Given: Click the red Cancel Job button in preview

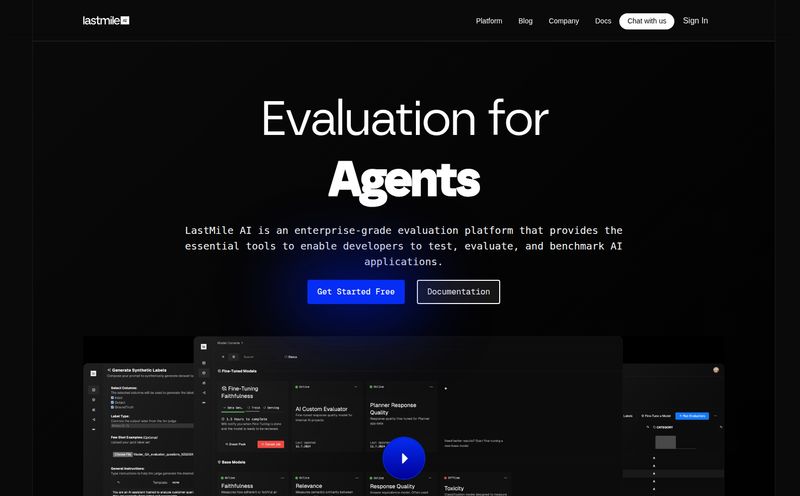Looking at the screenshot, I should (270, 444).
